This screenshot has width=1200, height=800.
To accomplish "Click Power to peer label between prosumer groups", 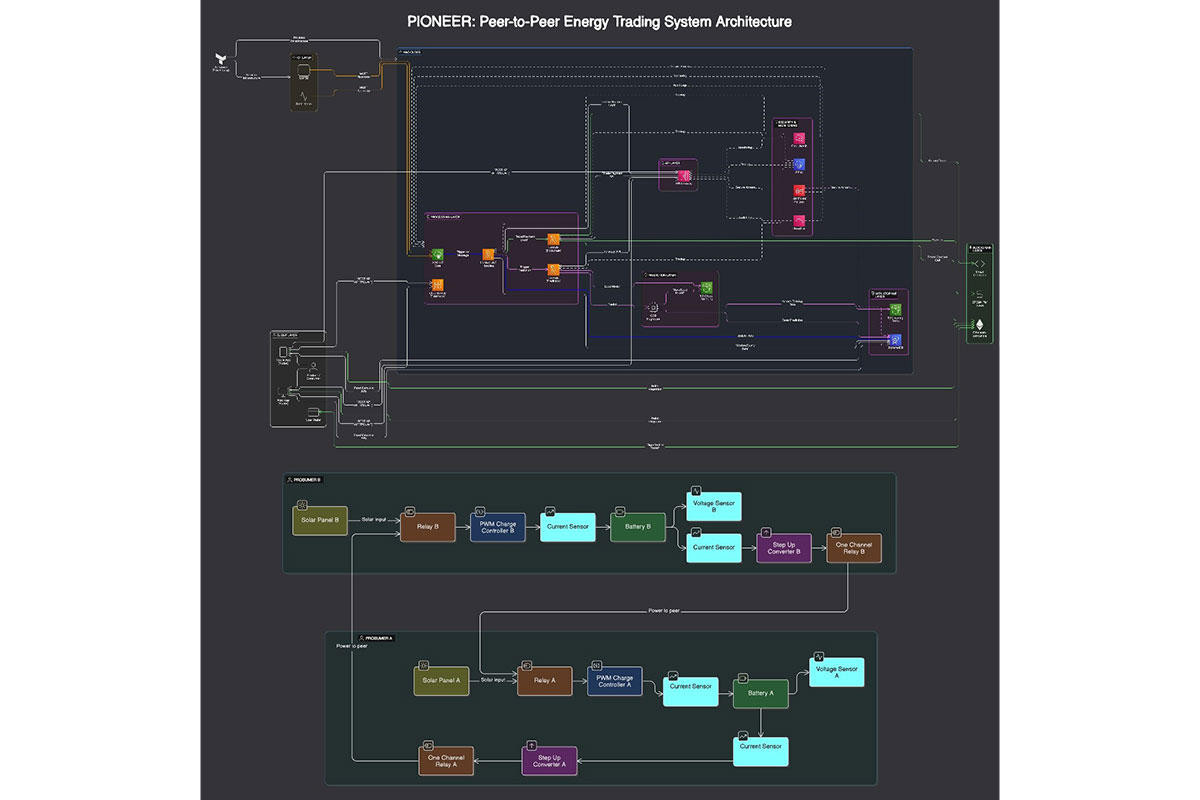I will pyautogui.click(x=666, y=610).
